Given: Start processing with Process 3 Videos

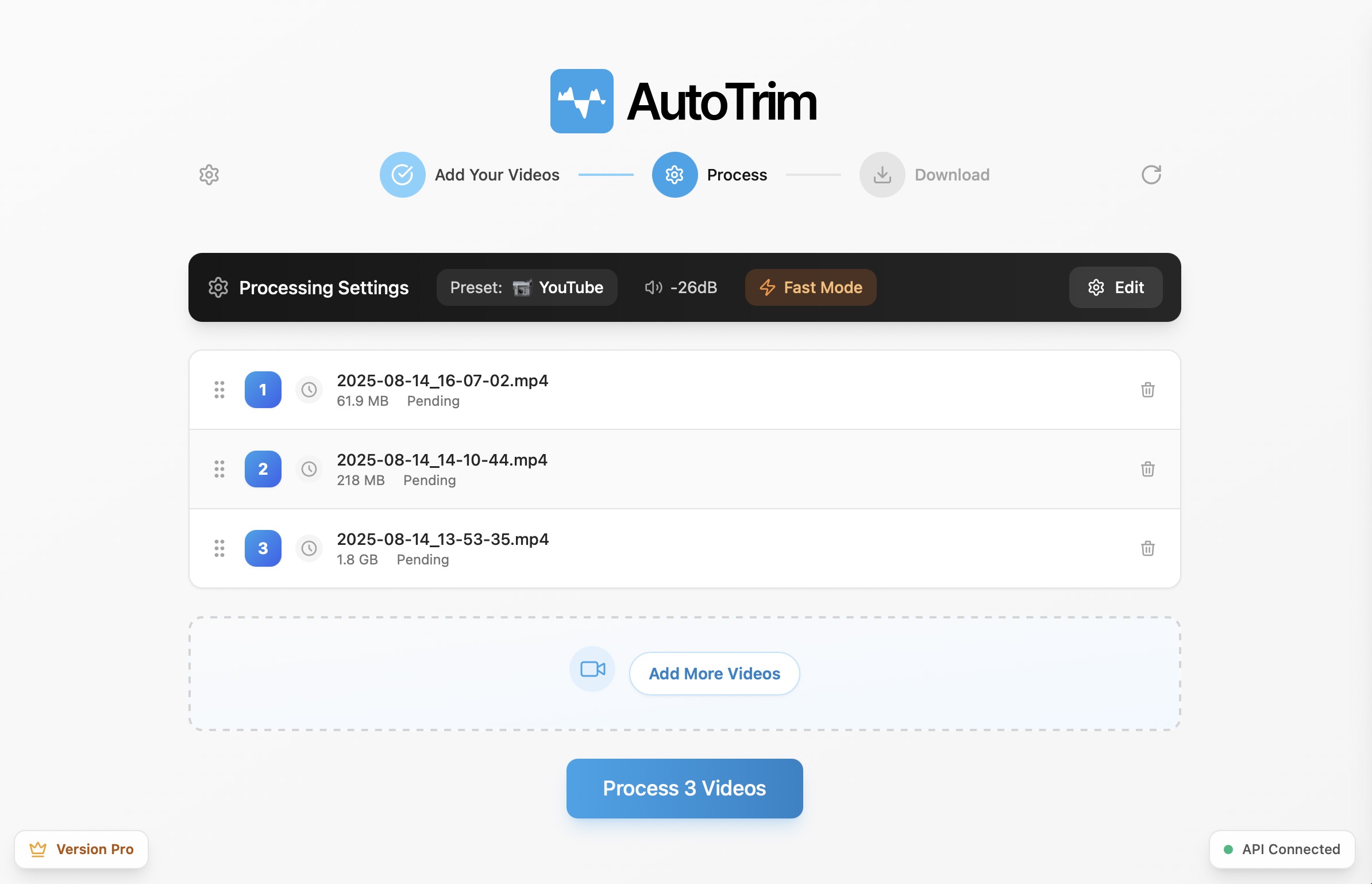Looking at the screenshot, I should tap(684, 789).
